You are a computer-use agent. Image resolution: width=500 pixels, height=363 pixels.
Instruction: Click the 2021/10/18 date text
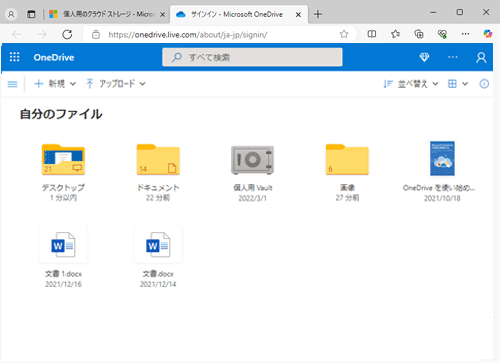pyautogui.click(x=442, y=198)
